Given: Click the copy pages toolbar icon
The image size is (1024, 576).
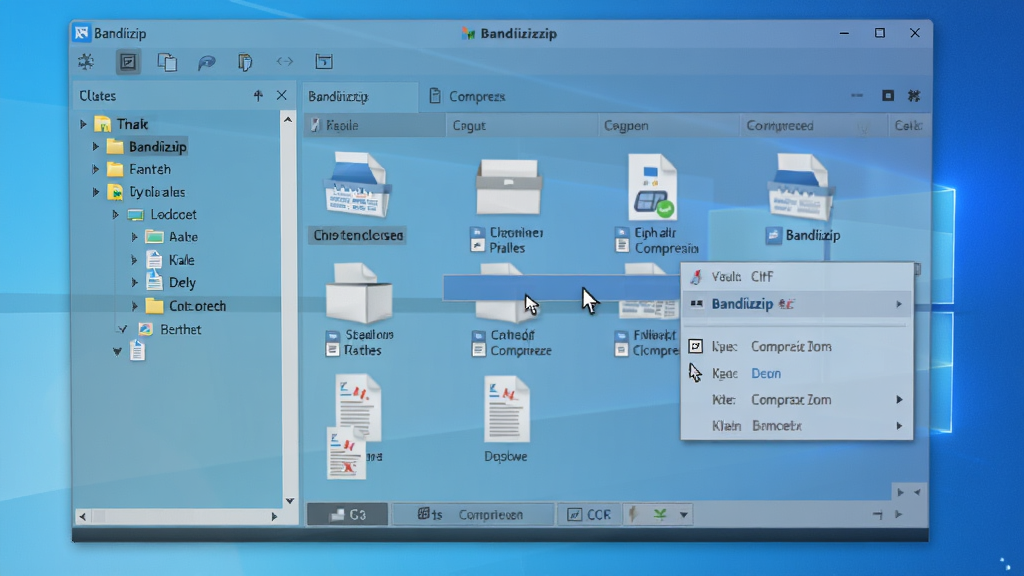Looking at the screenshot, I should (167, 62).
